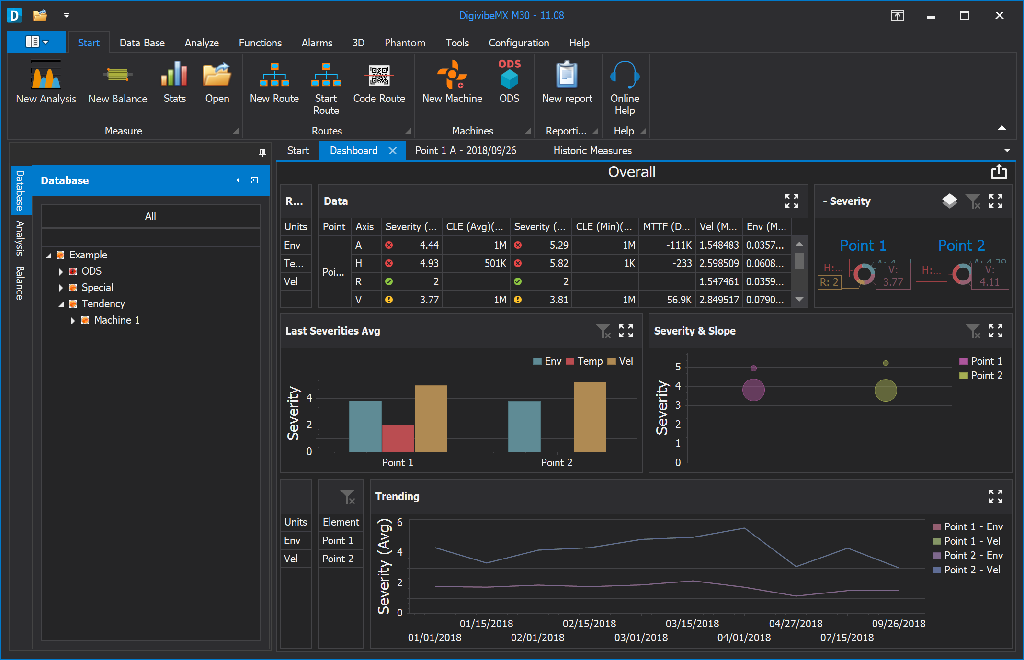
Task: Expand the Machine 1 tree node
Action: (72, 321)
